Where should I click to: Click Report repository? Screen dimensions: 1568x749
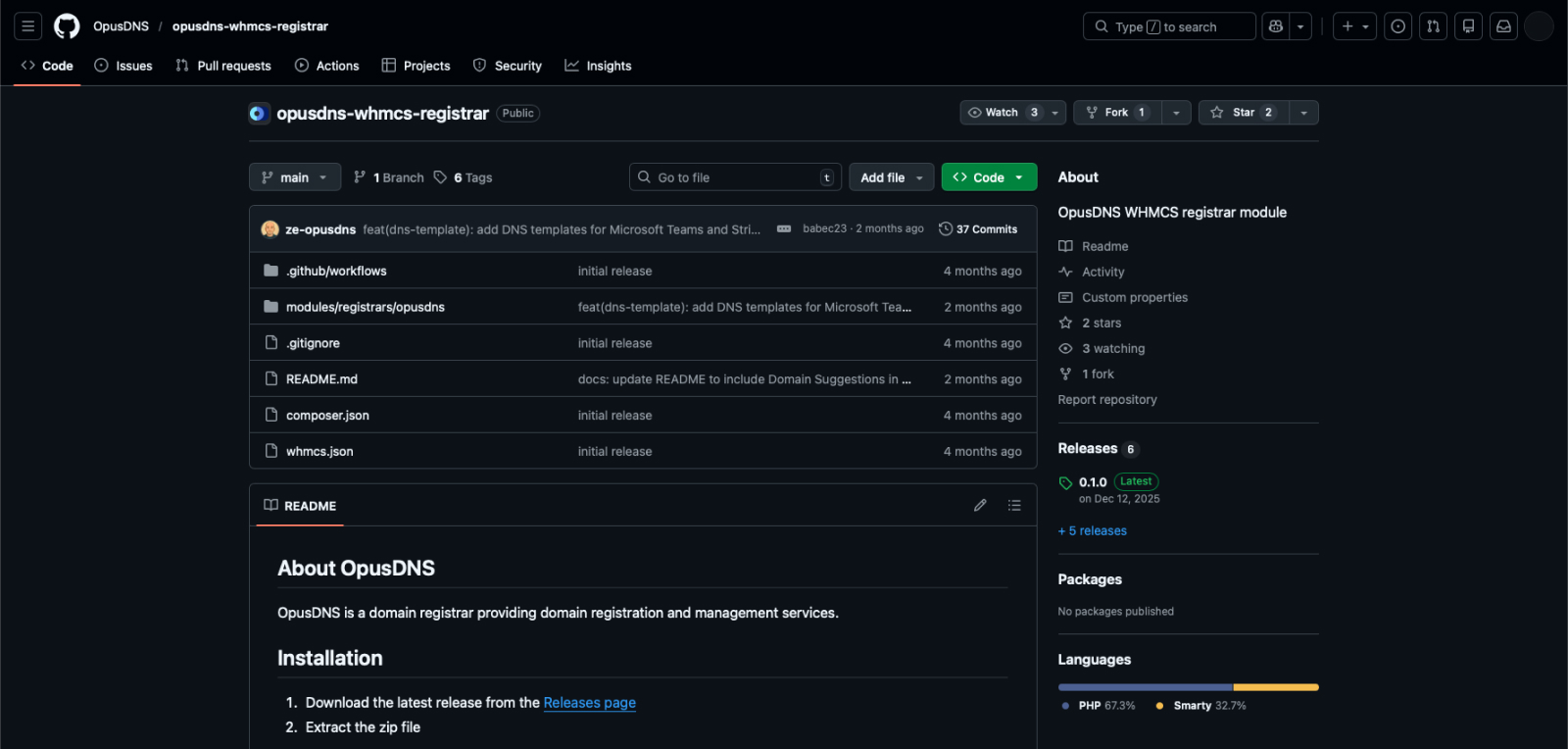tap(1107, 400)
